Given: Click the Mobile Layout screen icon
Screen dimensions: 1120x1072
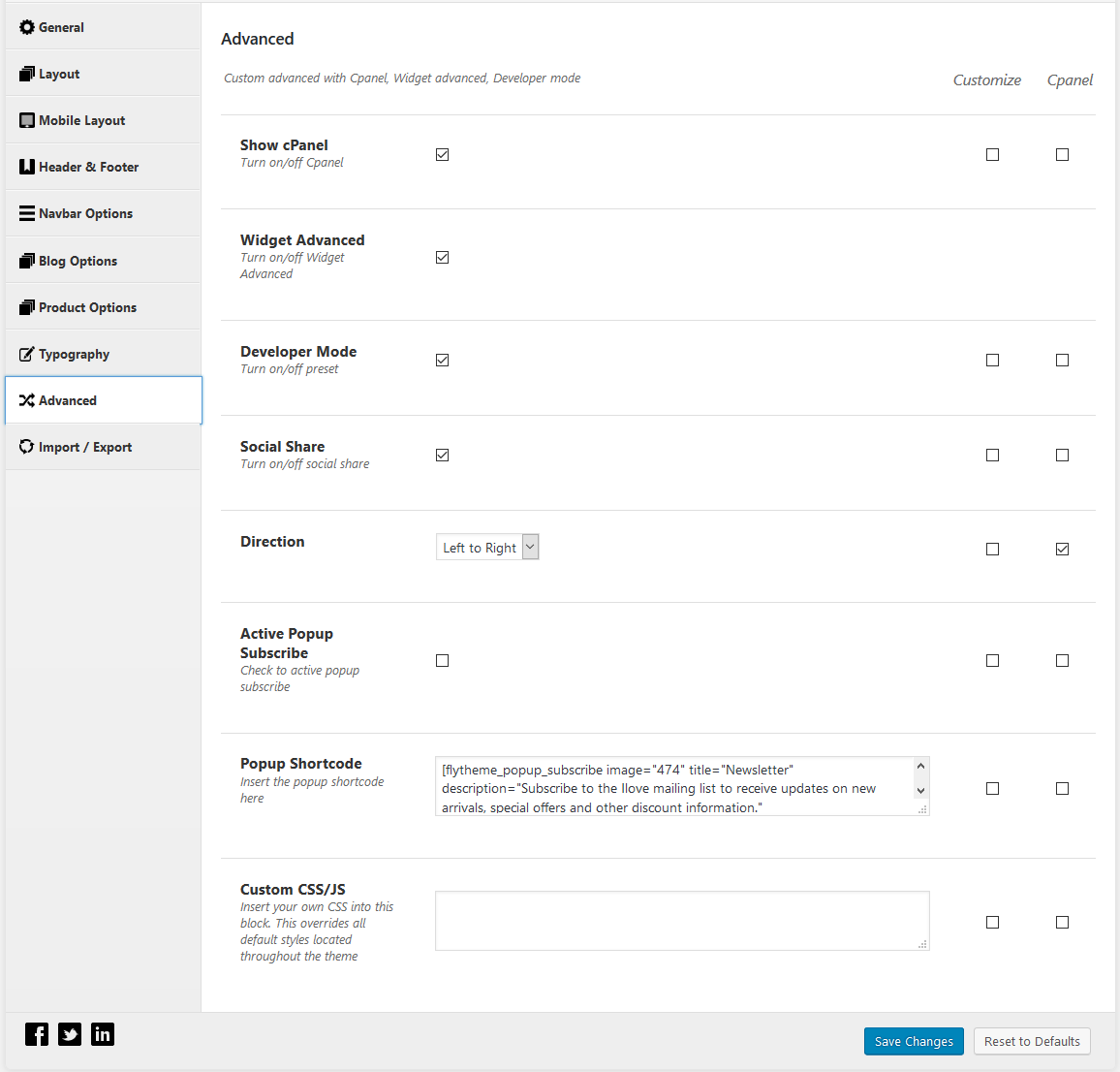Looking at the screenshot, I should pyautogui.click(x=26, y=120).
